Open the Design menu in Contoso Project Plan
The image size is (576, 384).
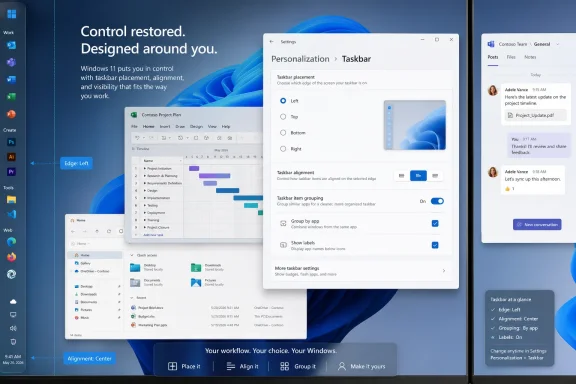(x=197, y=126)
